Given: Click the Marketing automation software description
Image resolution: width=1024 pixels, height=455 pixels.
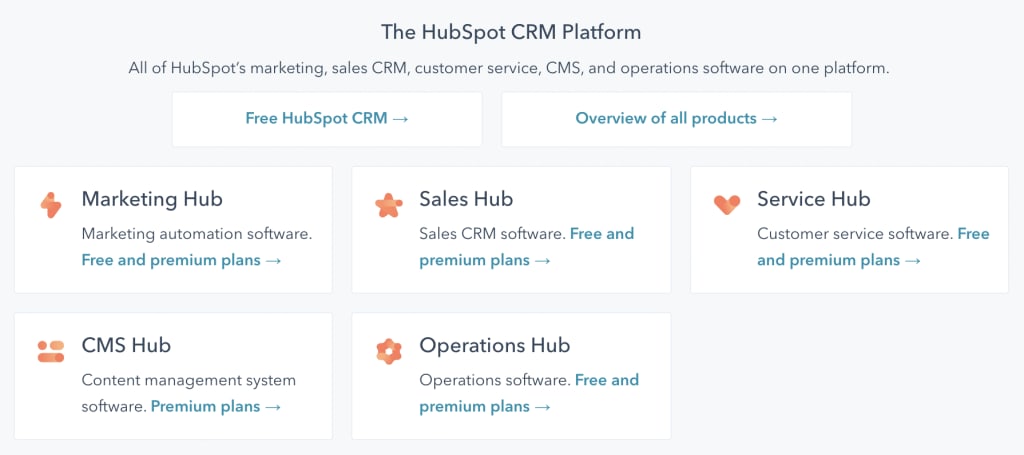Looking at the screenshot, I should 197,234.
